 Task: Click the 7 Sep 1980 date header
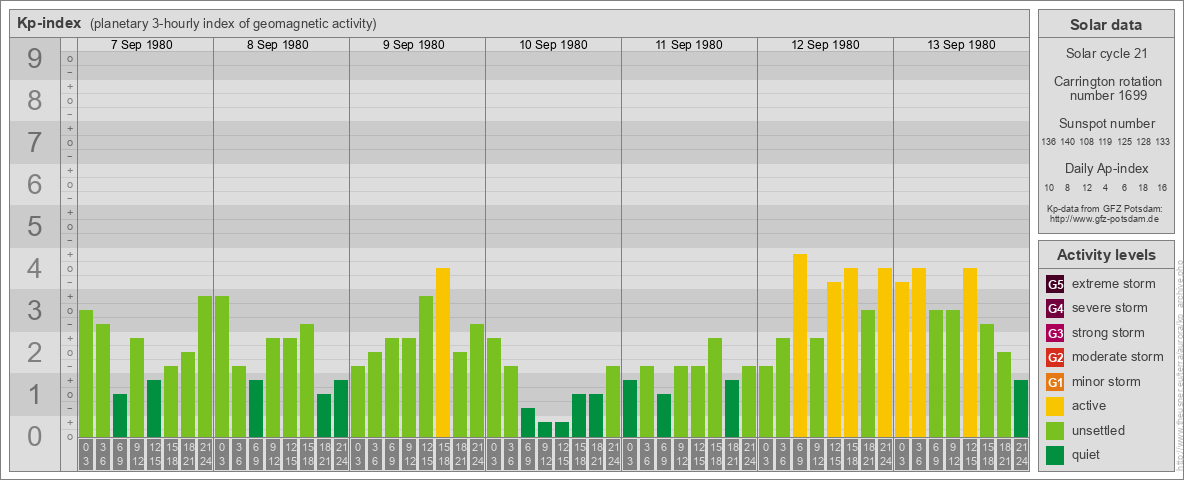pos(141,45)
